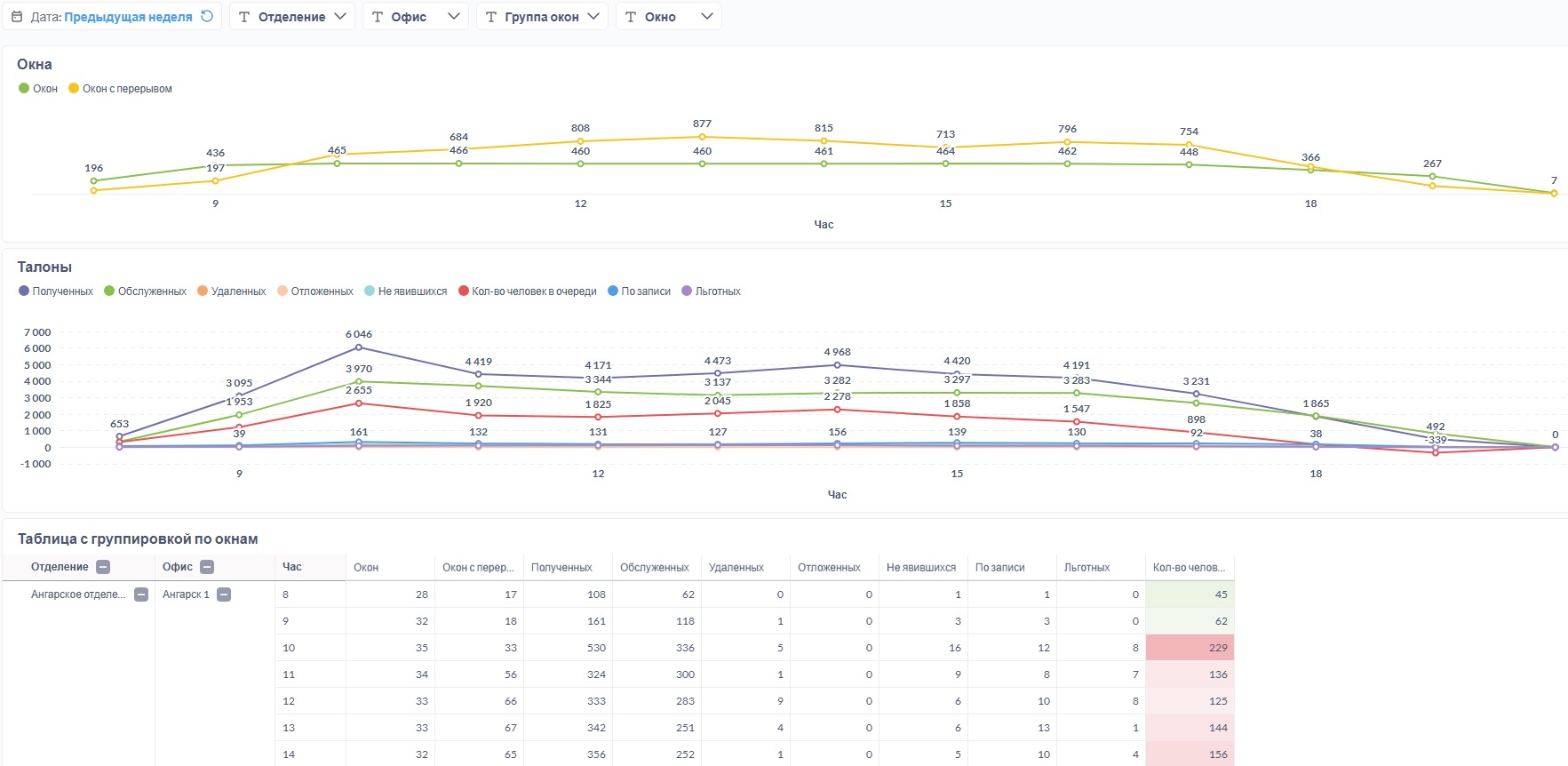Sort table by Час column header

click(x=292, y=567)
